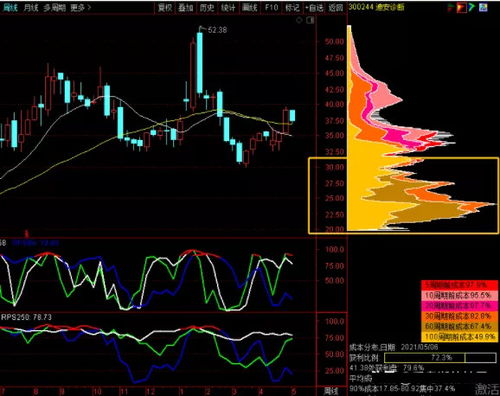Expand the 更多 period options
The image size is (500, 396).
point(81,8)
